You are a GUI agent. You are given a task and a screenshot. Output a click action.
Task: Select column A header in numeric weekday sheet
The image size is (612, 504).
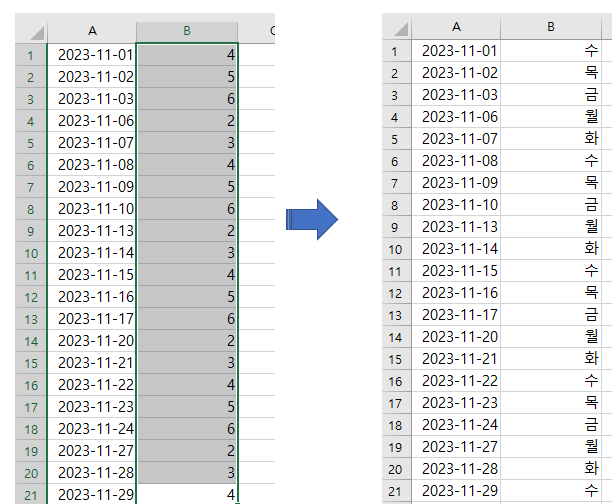pyautogui.click(x=92, y=32)
